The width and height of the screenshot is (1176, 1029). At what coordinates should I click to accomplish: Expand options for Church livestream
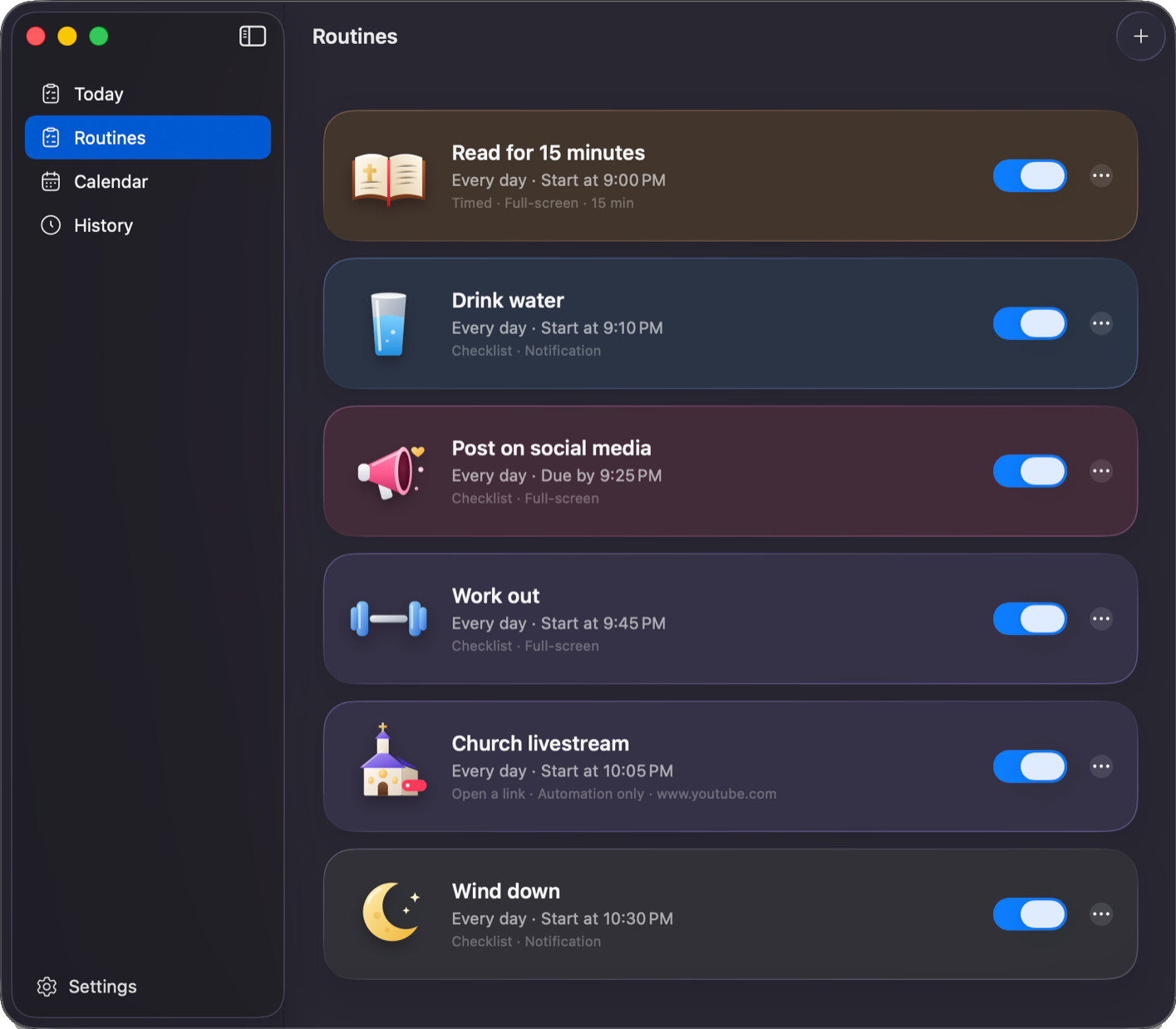[1101, 766]
